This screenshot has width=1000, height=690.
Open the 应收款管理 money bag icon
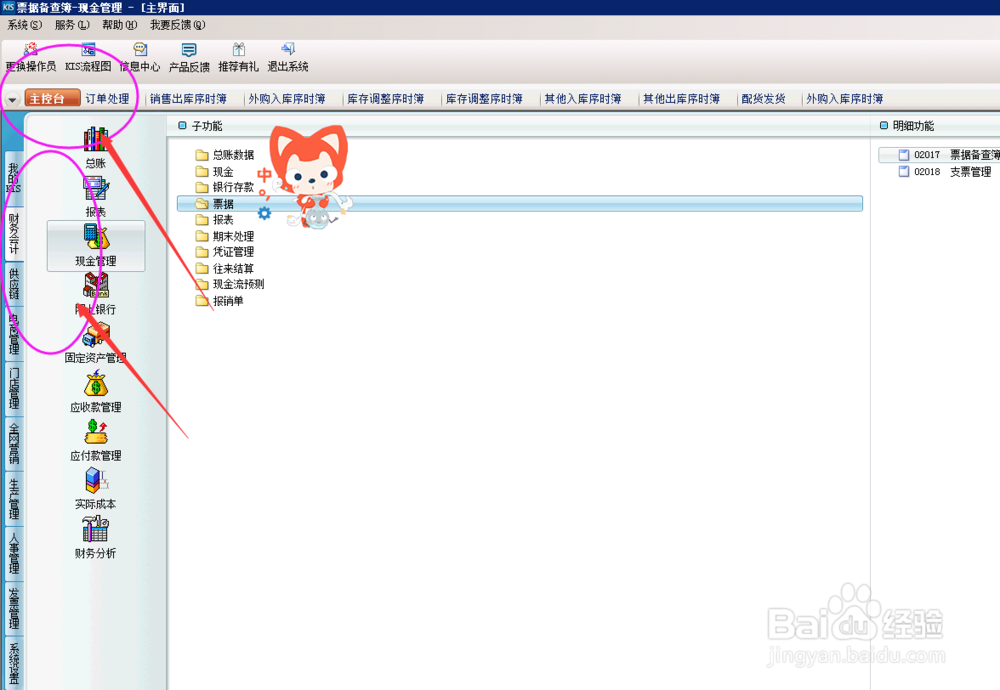click(96, 383)
